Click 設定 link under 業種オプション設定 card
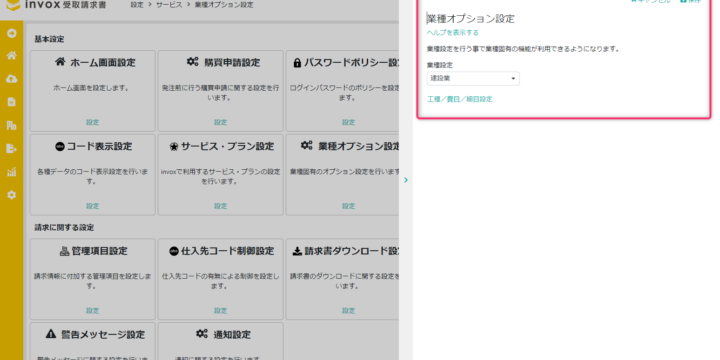Viewport: 720px width, 360px height. [x=349, y=206]
